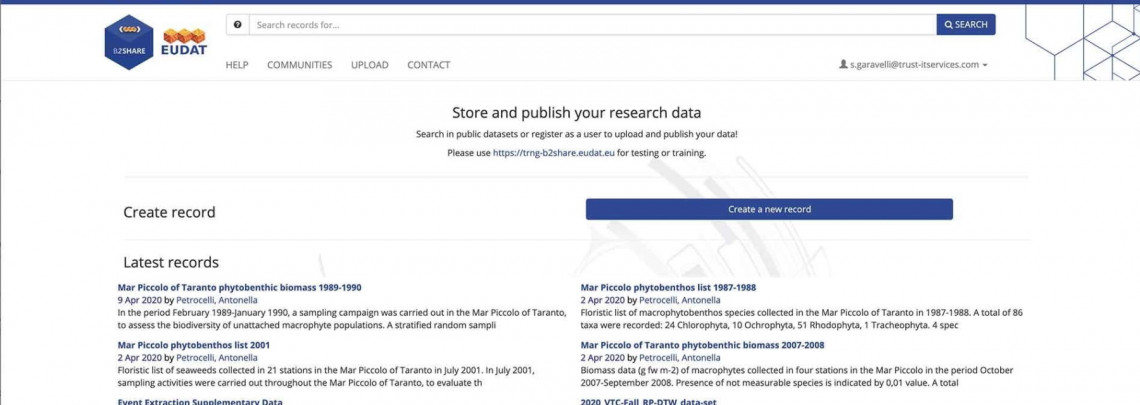
Task: Open the UPLOAD page
Action: tap(369, 65)
